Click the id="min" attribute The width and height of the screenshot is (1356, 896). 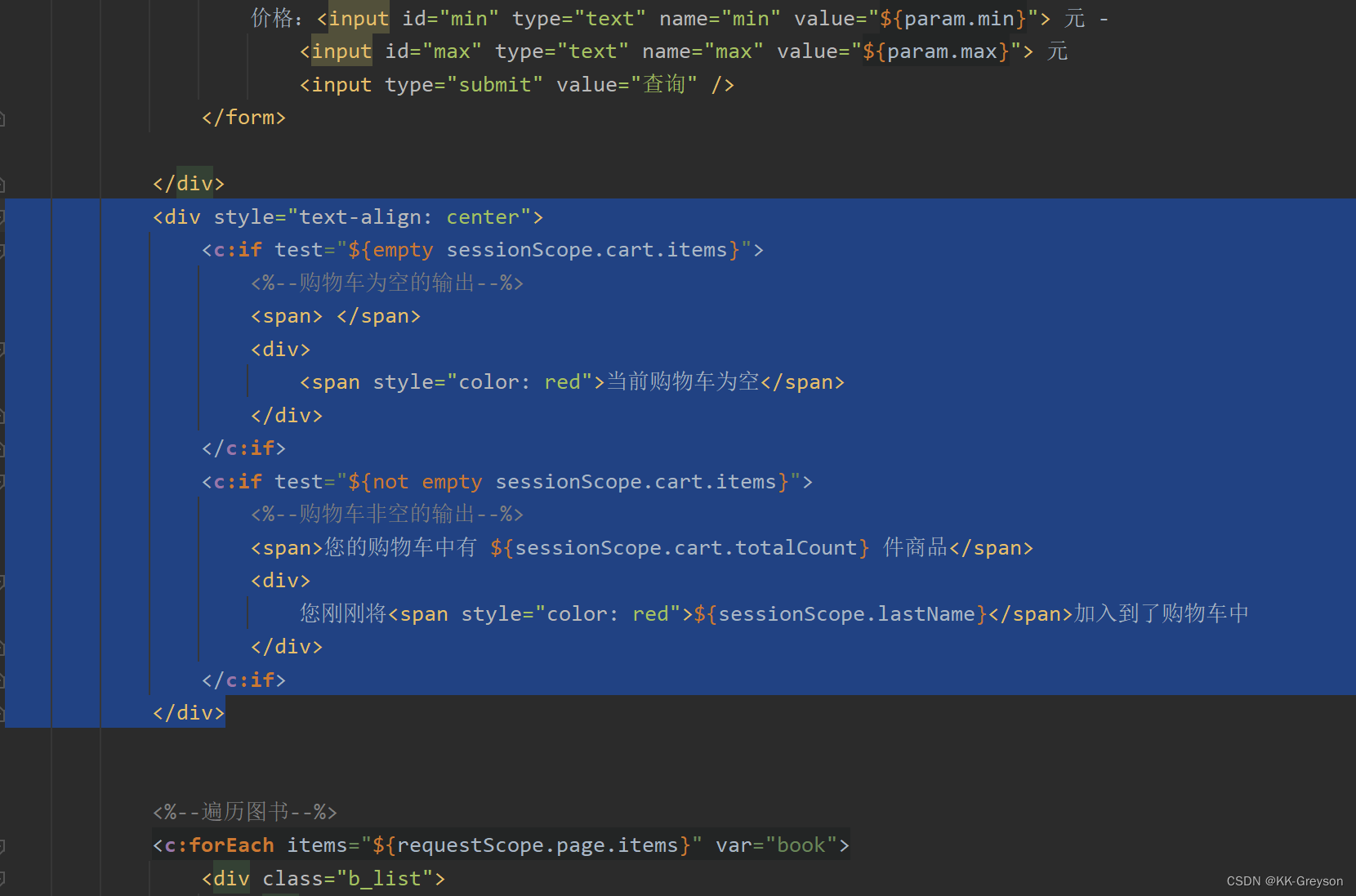point(450,18)
